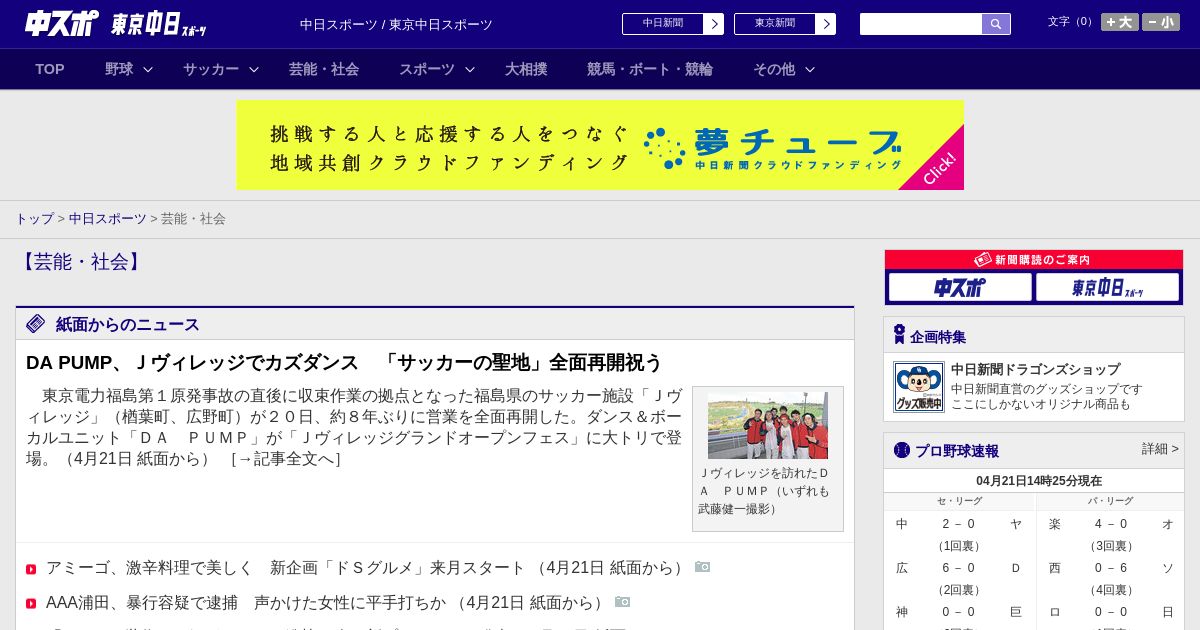Image resolution: width=1200 pixels, height=630 pixels.
Task: Click the ロ 0-0 日 game score
Action: [x=1111, y=612]
